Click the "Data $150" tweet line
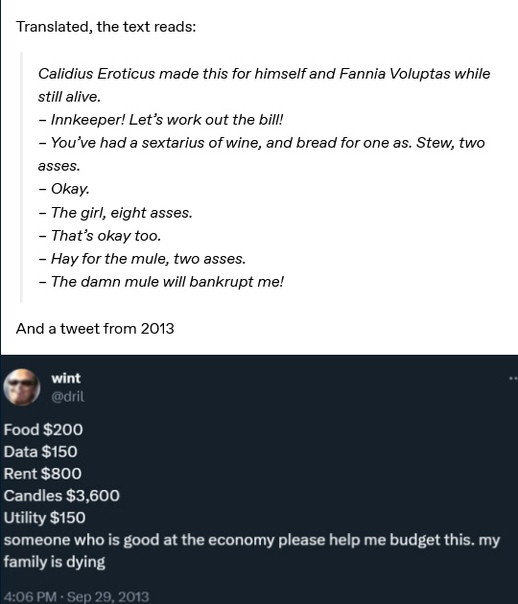518x604 pixels. (40, 451)
